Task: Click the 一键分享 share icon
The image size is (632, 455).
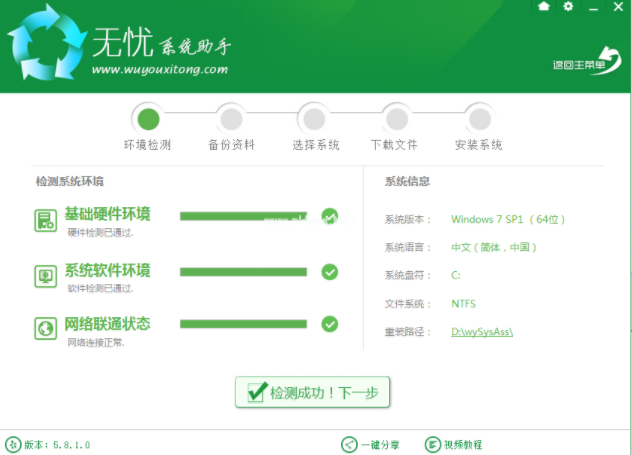Action: point(349,445)
